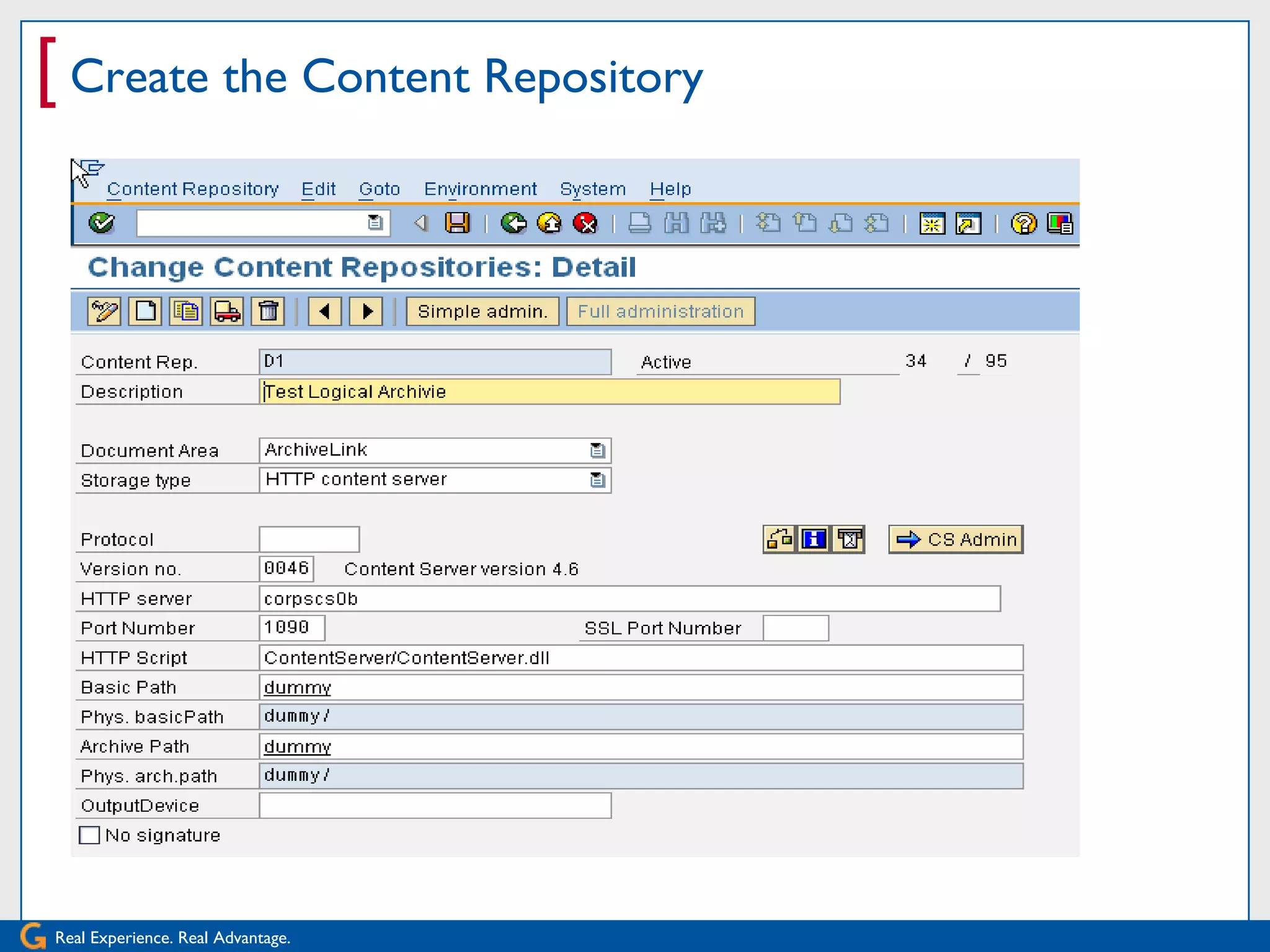Image resolution: width=1270 pixels, height=952 pixels.
Task: Click the Description input field
Action: pyautogui.click(x=549, y=392)
